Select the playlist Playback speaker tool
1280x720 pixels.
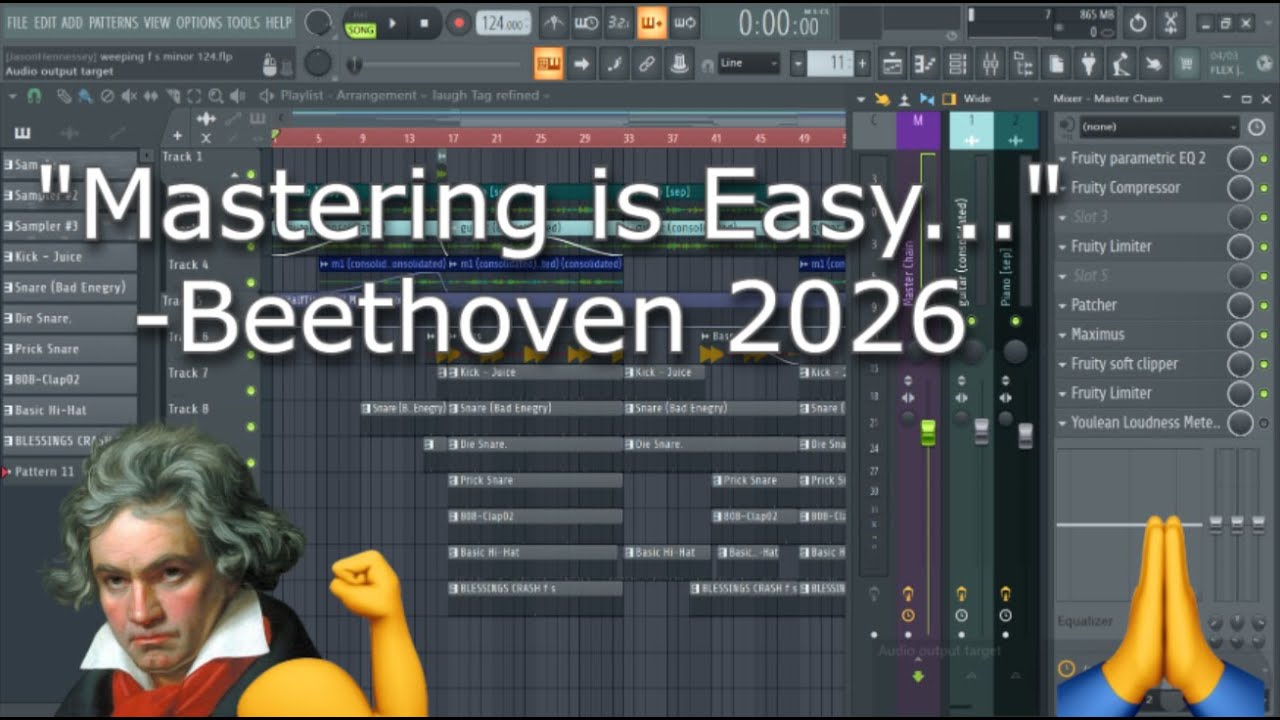(237, 96)
